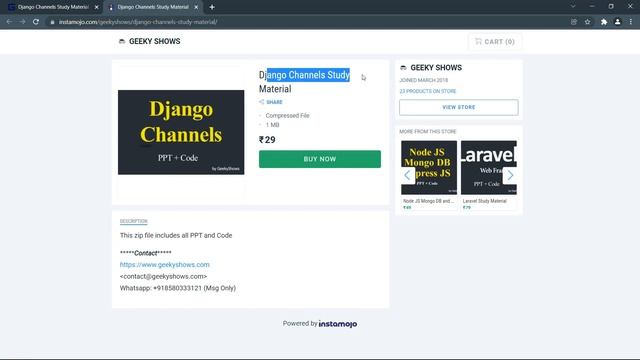
Task: Switch to the first Django Channels Study Material tab
Action: (53, 7)
